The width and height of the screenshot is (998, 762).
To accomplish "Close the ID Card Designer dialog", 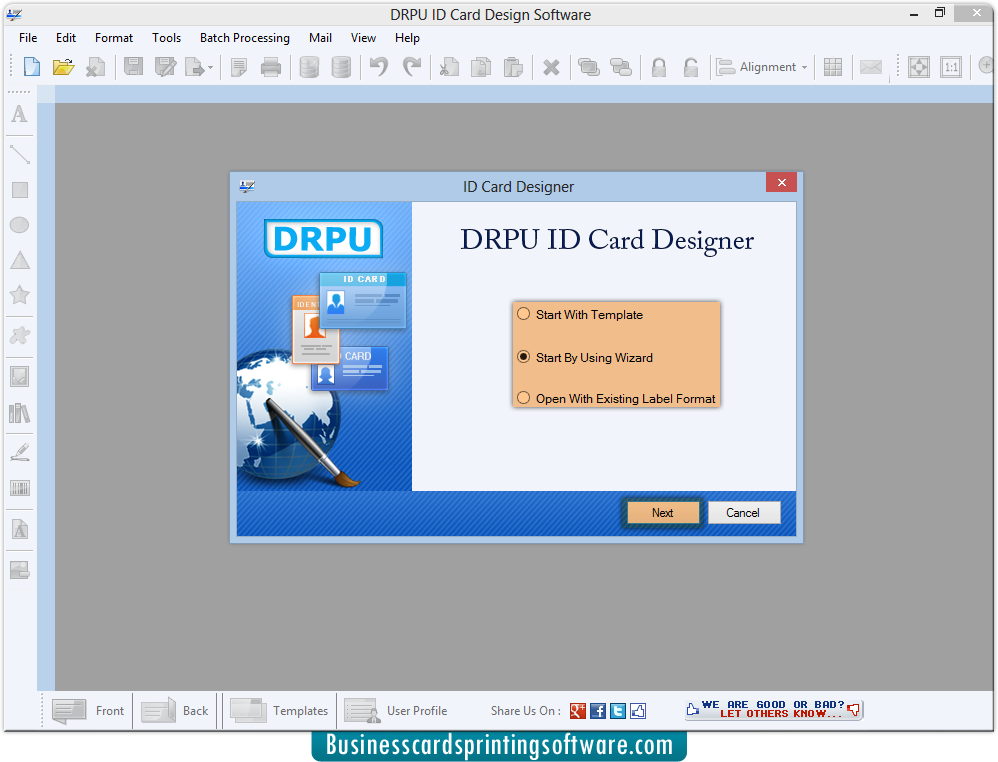I will click(782, 183).
